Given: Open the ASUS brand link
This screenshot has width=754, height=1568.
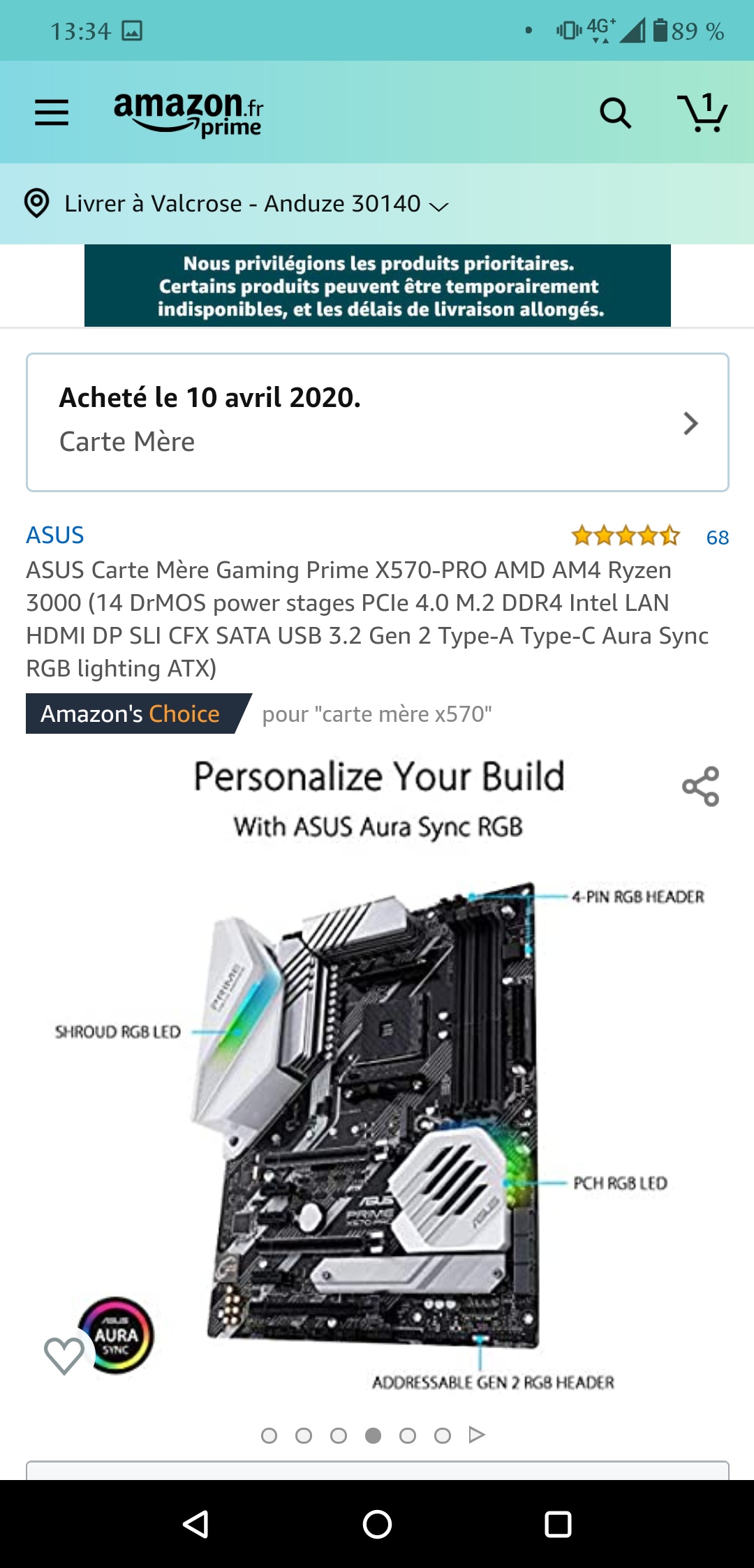Looking at the screenshot, I should [x=55, y=535].
